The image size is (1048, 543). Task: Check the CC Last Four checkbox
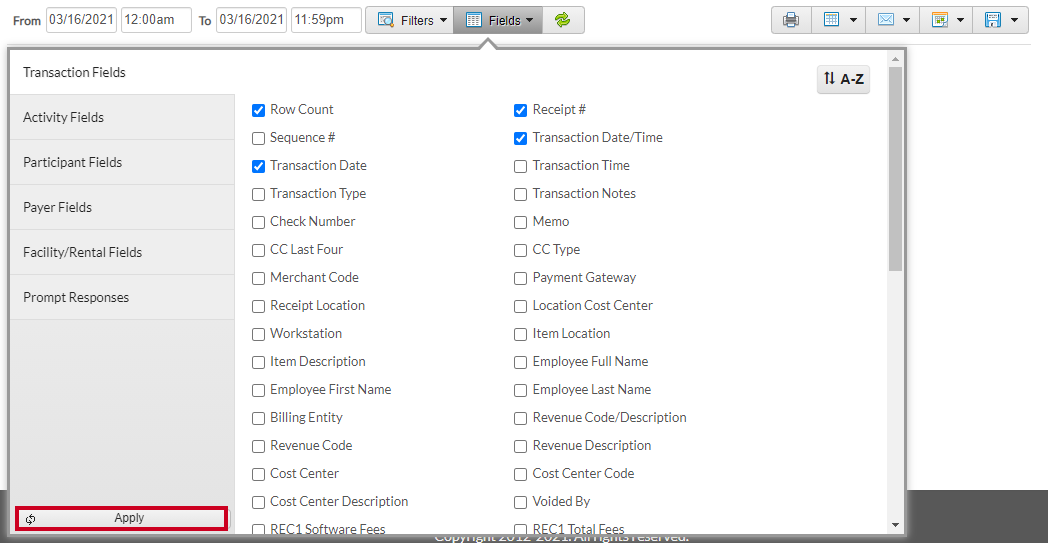pyautogui.click(x=259, y=251)
